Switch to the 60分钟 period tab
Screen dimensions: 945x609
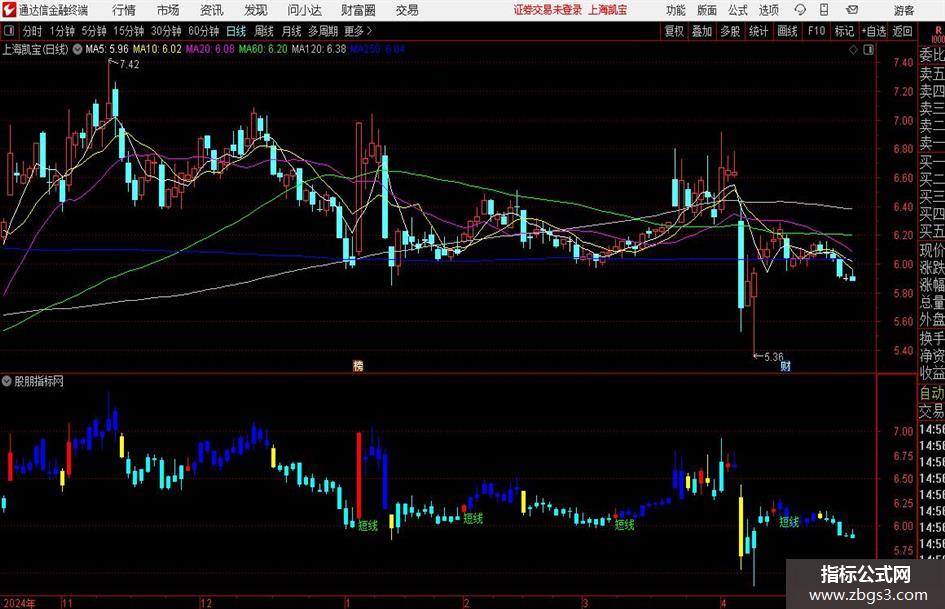tap(204, 31)
